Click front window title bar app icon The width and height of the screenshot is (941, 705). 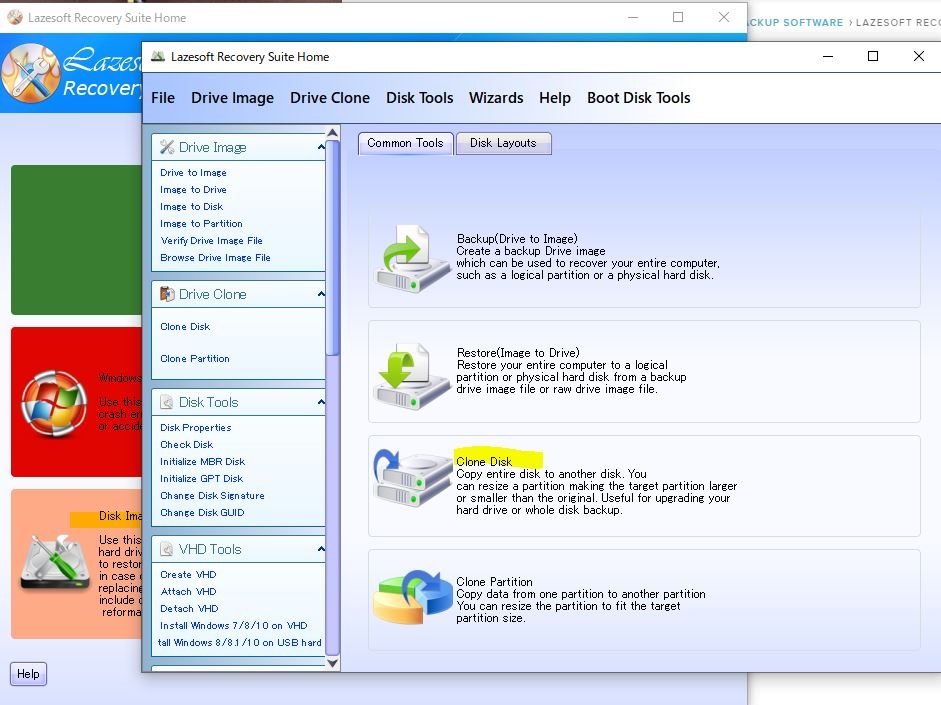pyautogui.click(x=158, y=56)
